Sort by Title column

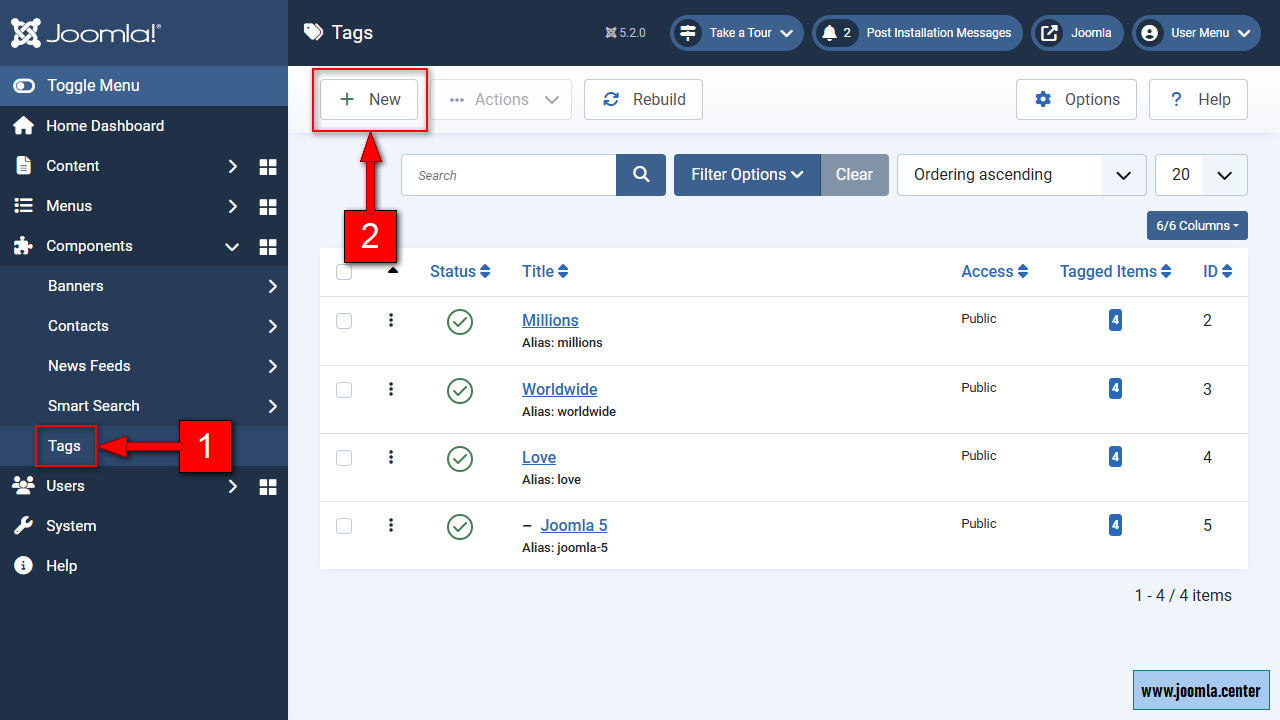[545, 271]
